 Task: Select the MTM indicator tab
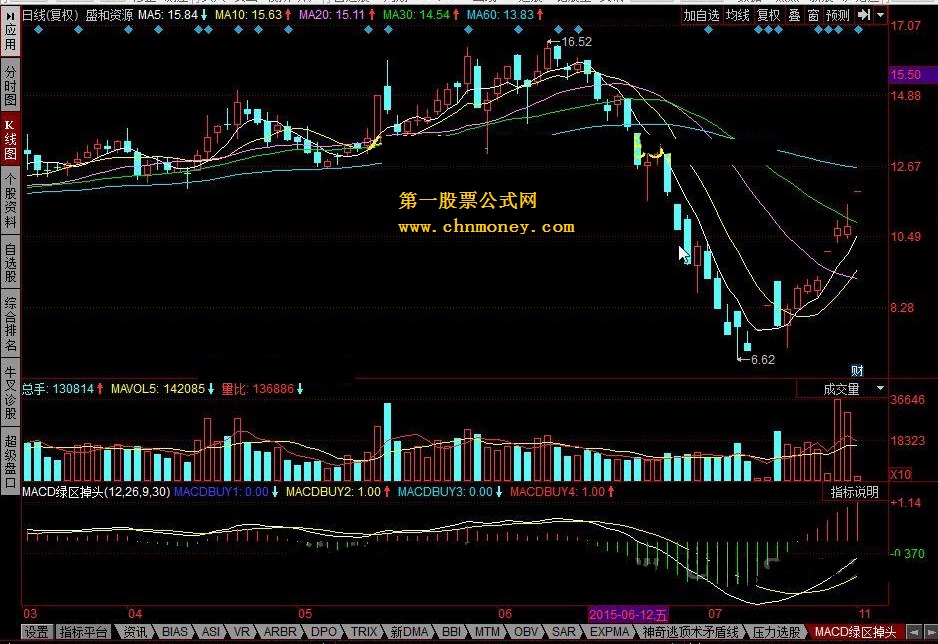click(487, 631)
